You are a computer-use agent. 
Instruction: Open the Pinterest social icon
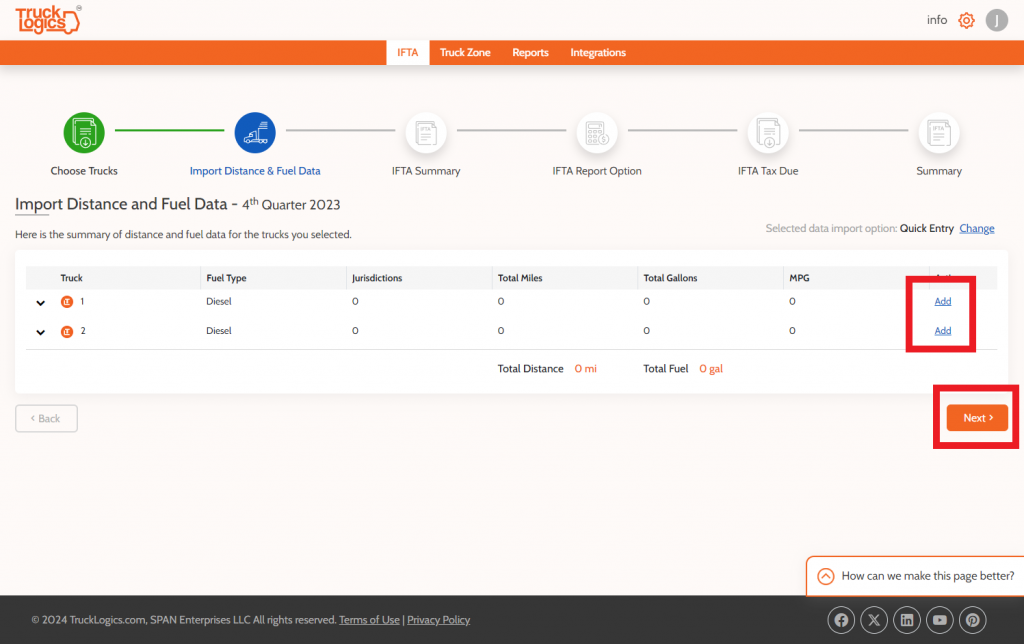972,620
